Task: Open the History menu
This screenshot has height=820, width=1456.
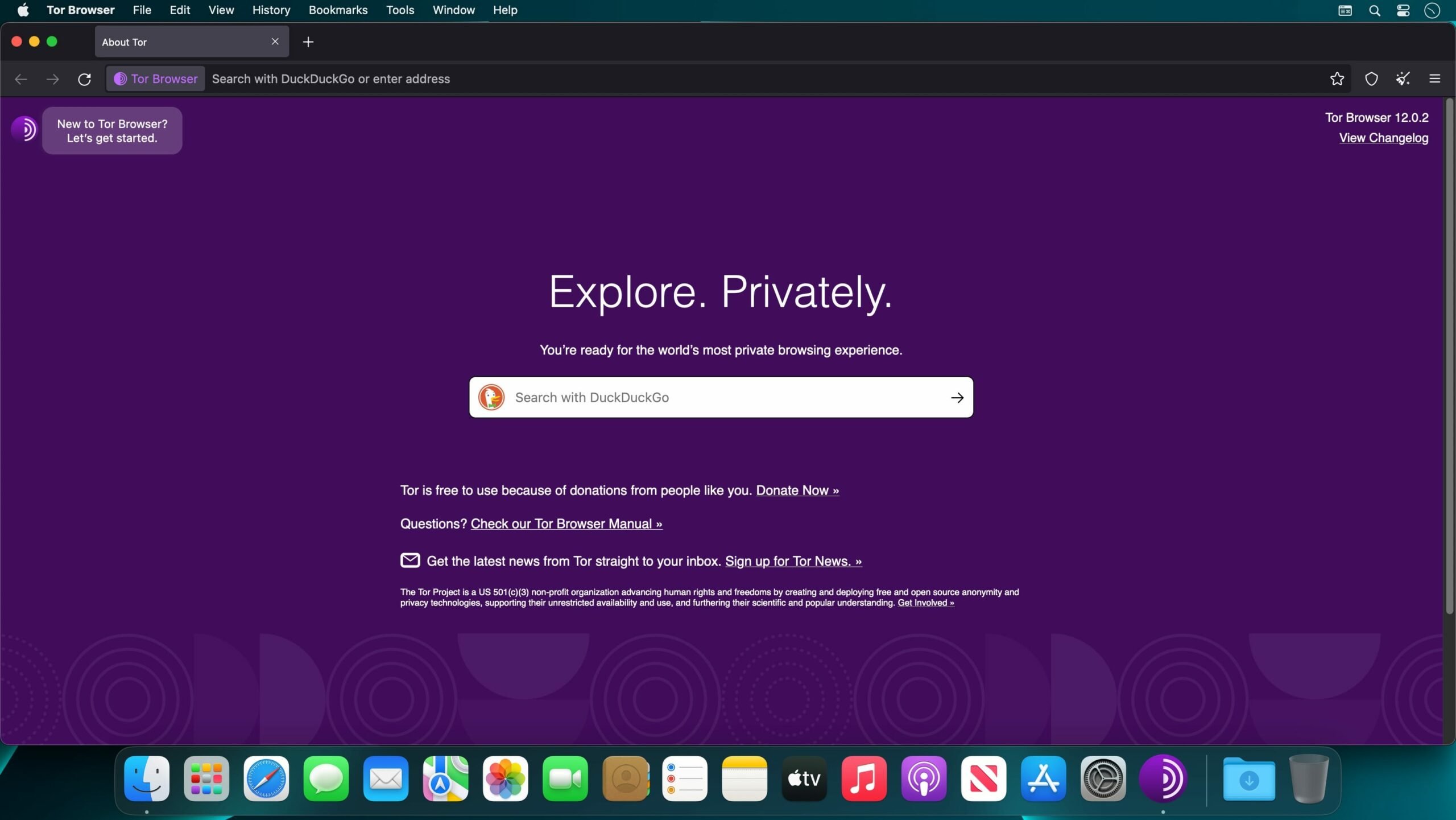Action: (271, 10)
